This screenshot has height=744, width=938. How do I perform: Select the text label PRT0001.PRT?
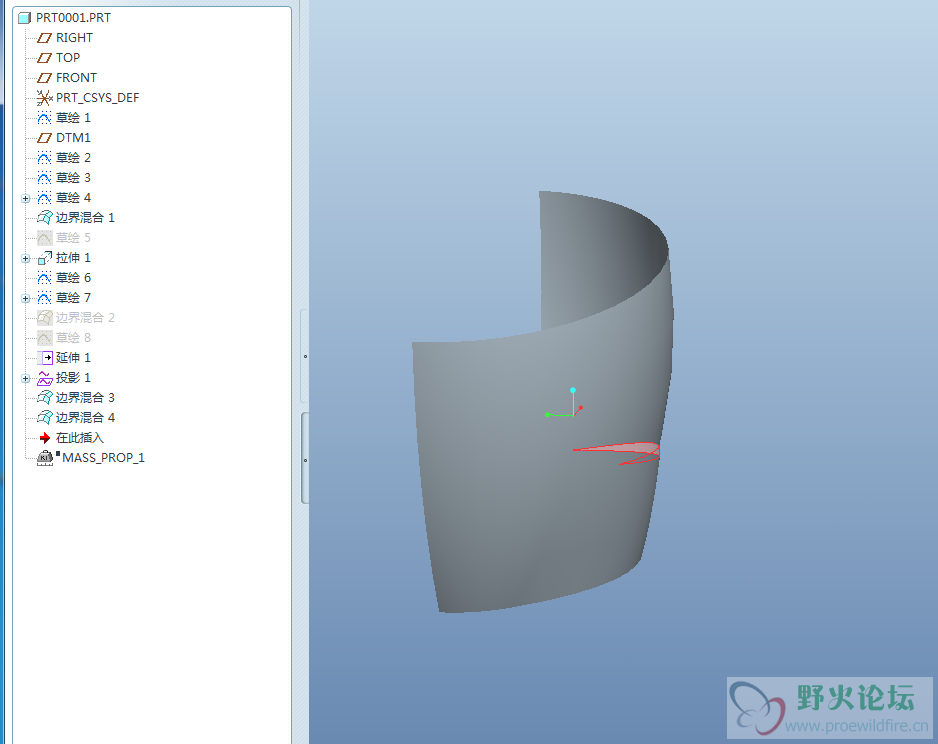[73, 18]
